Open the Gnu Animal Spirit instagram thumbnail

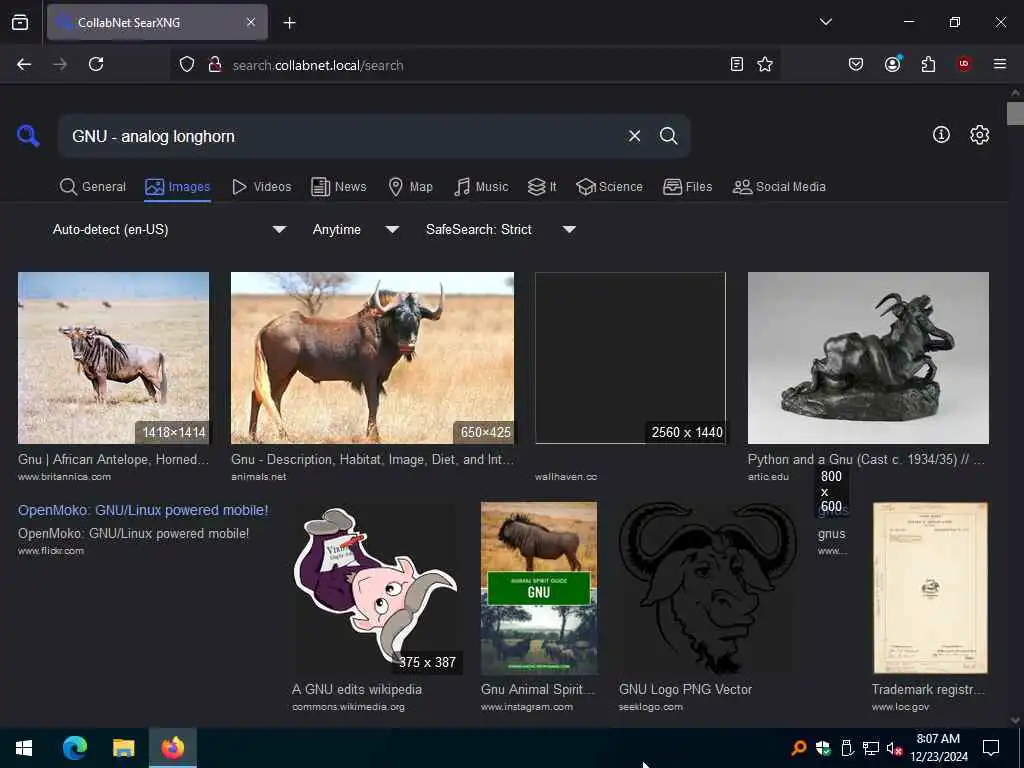[x=539, y=588]
